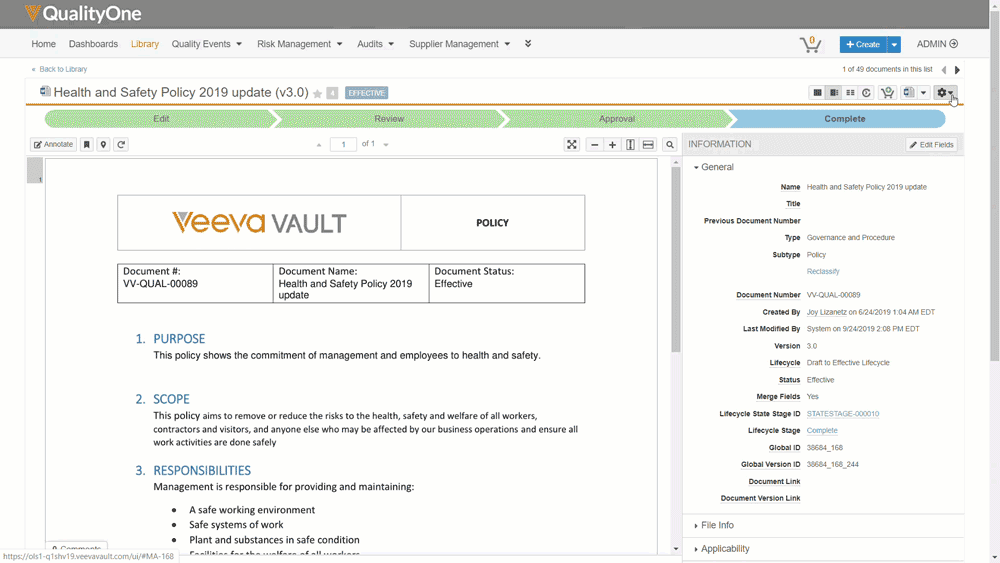Go to previous document in list

(944, 69)
